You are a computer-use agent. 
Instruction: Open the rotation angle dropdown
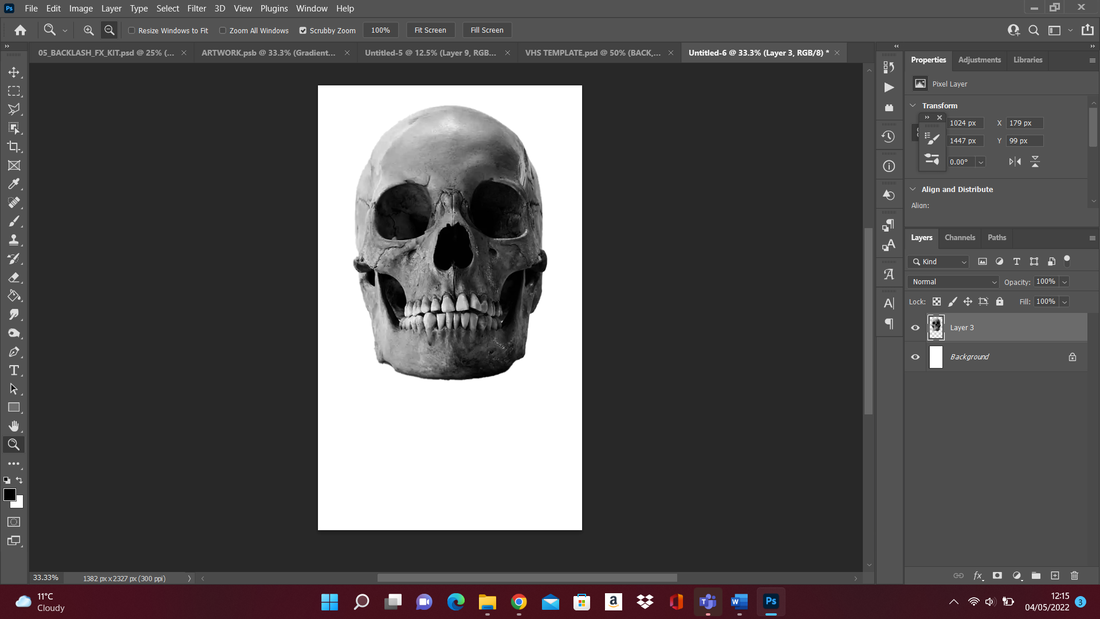coord(981,162)
